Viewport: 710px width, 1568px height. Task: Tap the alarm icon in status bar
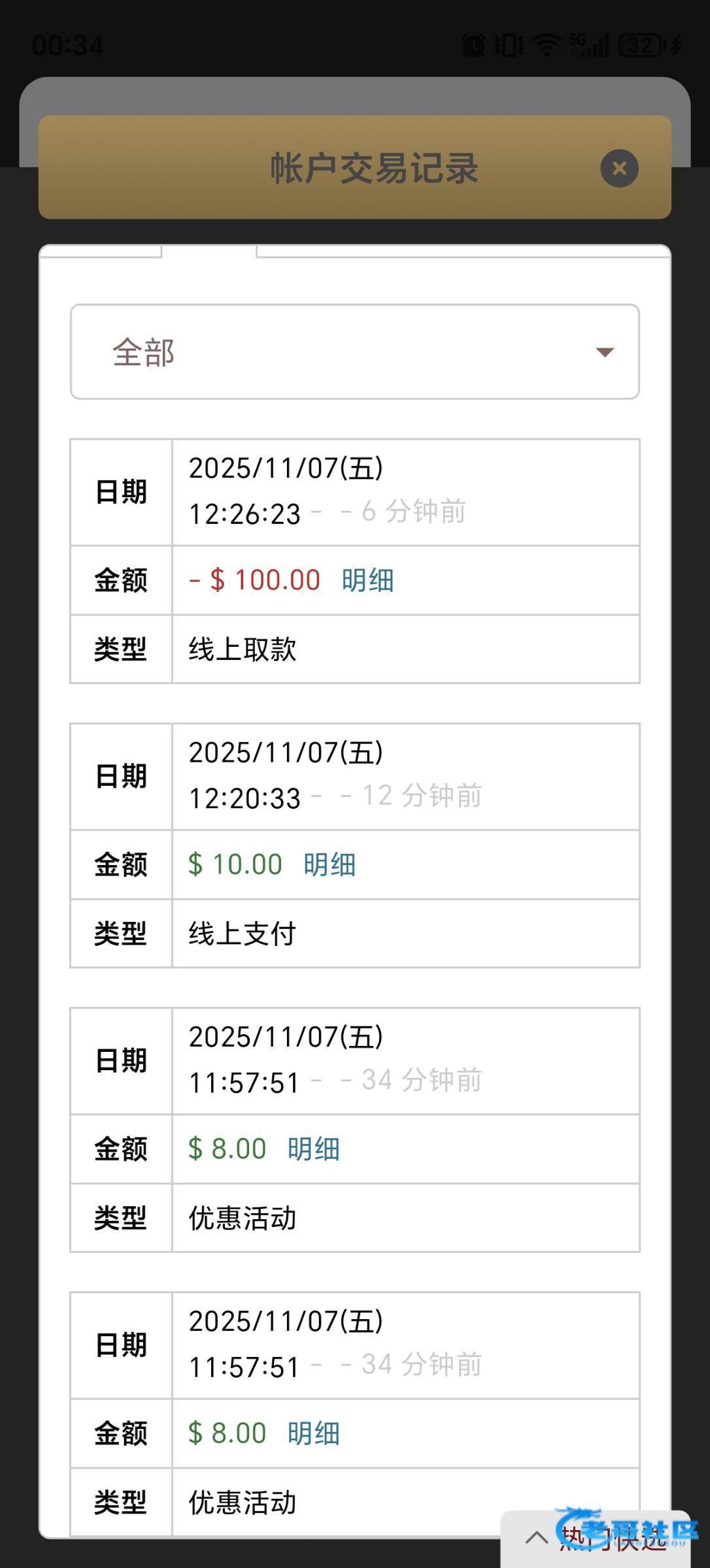[474, 45]
